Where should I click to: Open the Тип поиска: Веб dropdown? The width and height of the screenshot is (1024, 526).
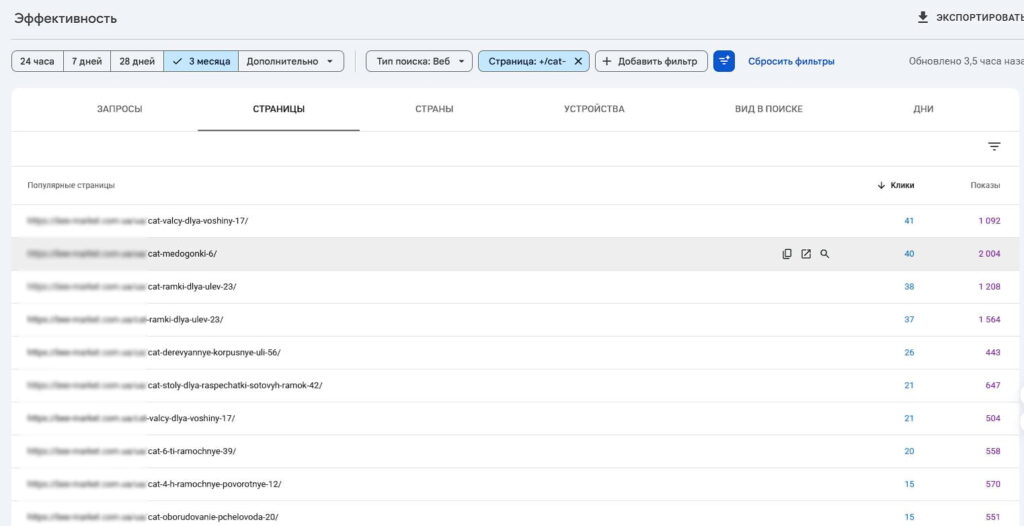coord(419,61)
